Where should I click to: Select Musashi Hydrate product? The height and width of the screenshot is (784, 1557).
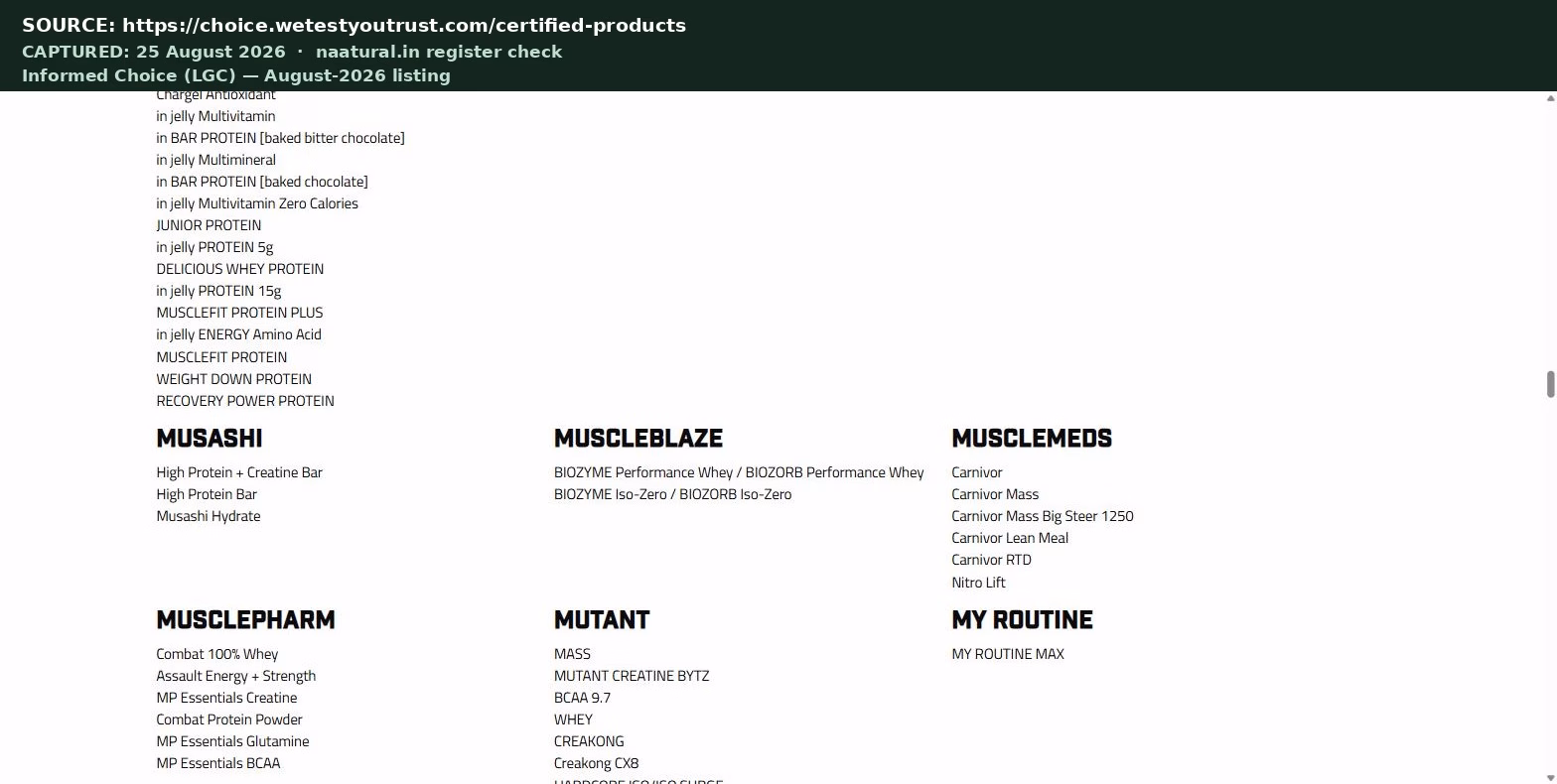[209, 516]
